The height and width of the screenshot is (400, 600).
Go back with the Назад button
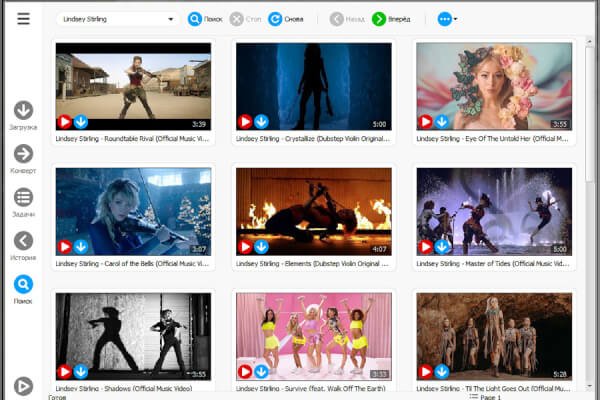[x=347, y=19]
